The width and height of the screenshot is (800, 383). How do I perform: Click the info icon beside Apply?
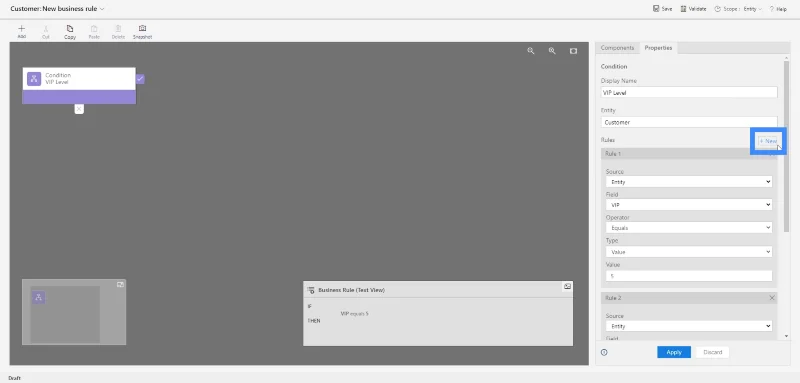(x=605, y=352)
